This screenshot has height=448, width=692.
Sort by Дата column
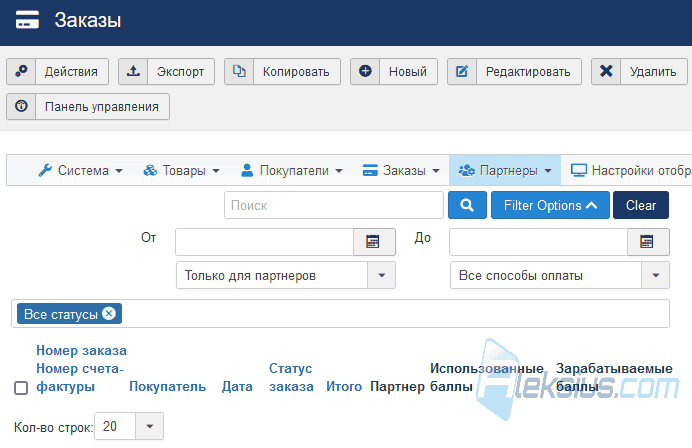tap(237, 387)
